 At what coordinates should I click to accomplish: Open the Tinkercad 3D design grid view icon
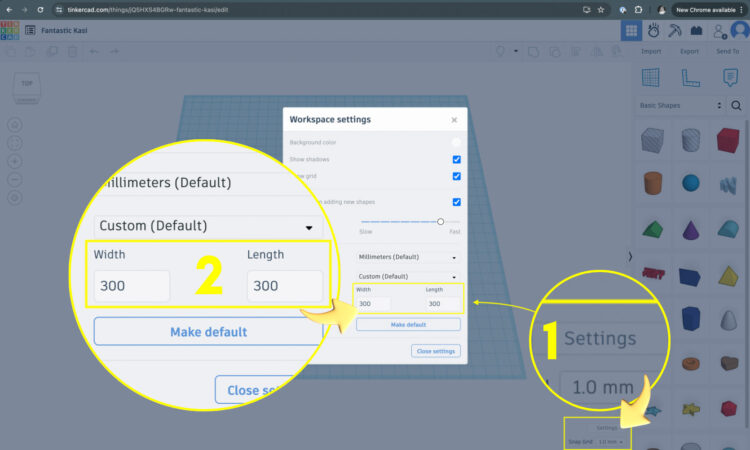pos(631,31)
